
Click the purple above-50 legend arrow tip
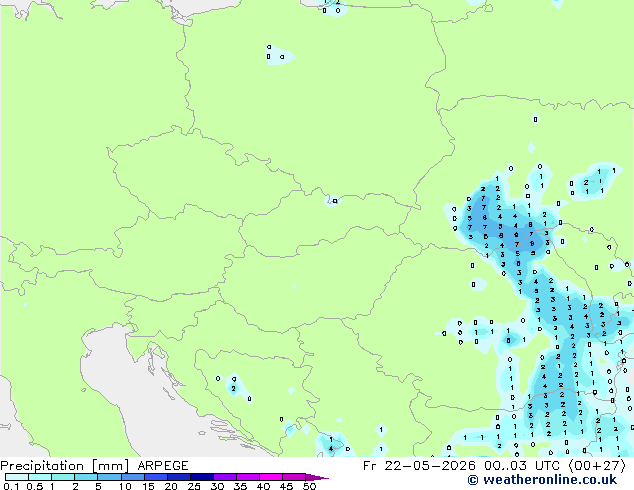[x=317, y=477]
